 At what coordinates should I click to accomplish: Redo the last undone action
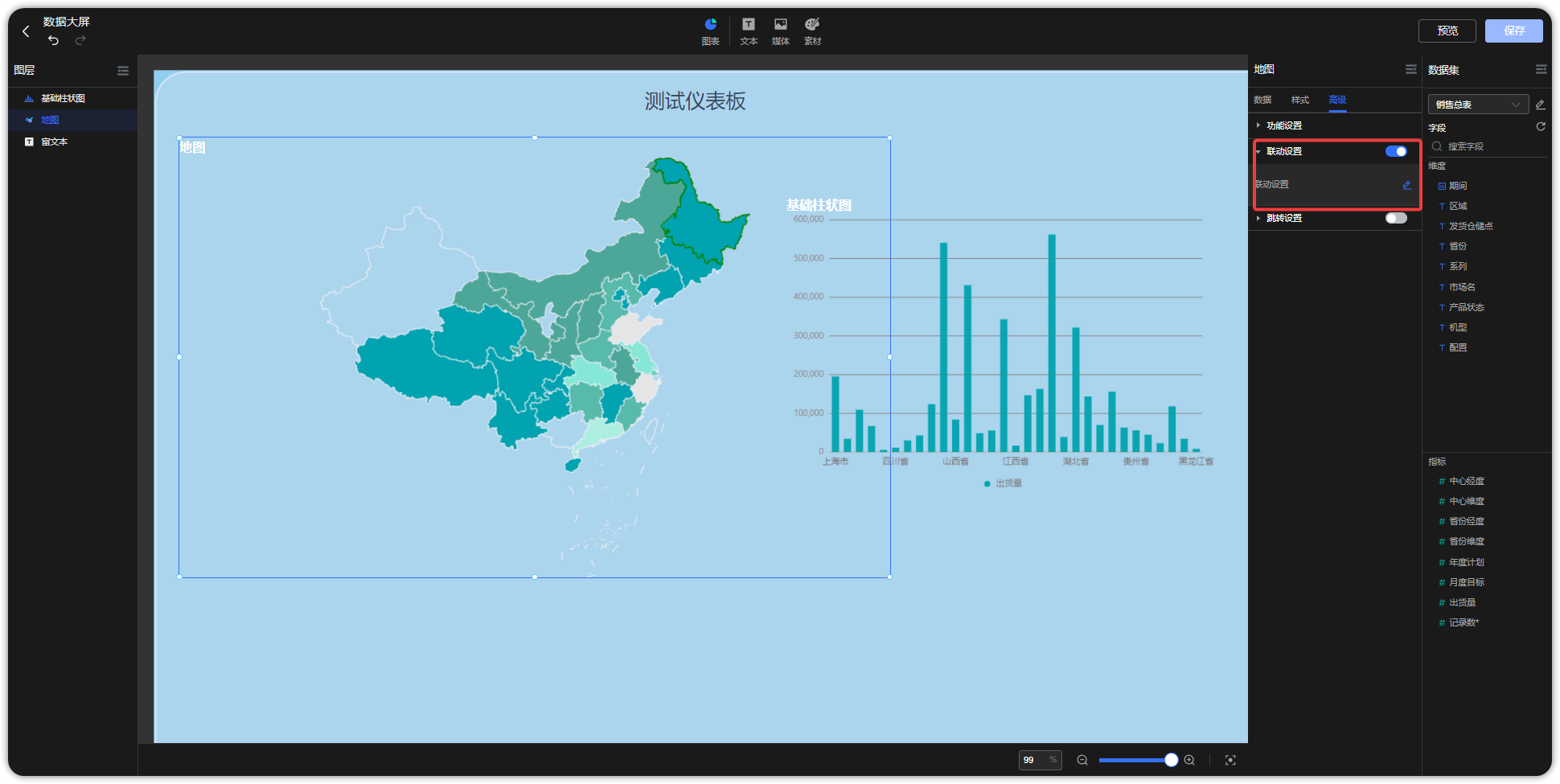(80, 40)
